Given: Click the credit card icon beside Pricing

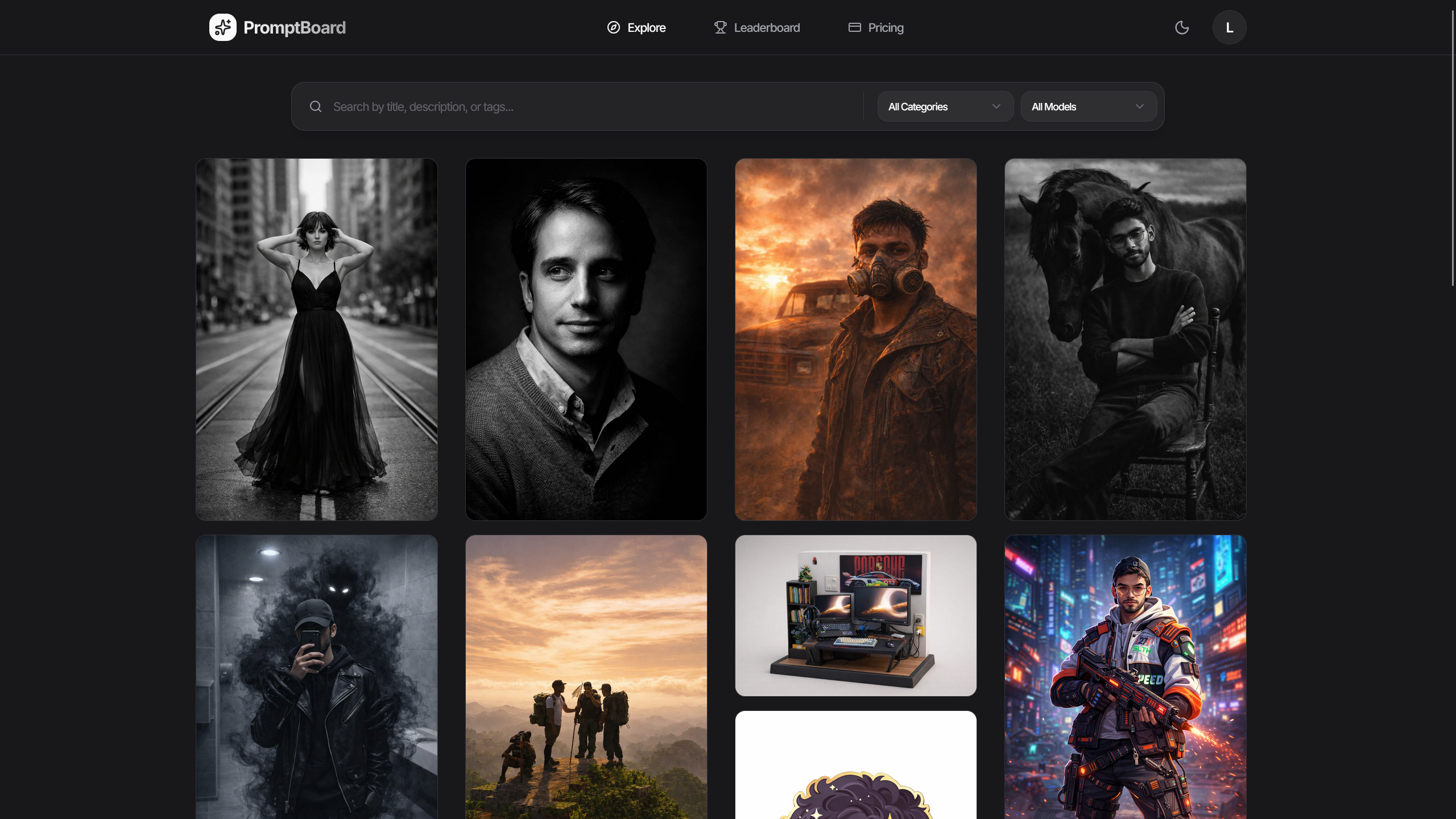Looking at the screenshot, I should pyautogui.click(x=854, y=27).
